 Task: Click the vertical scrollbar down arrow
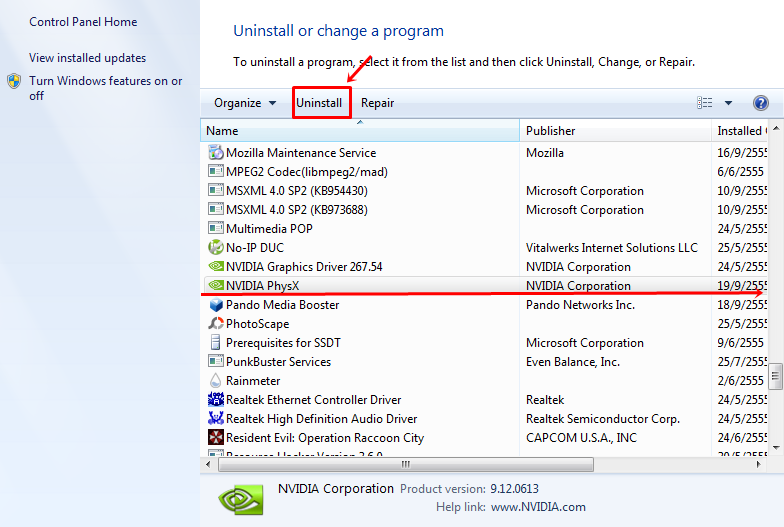776,448
